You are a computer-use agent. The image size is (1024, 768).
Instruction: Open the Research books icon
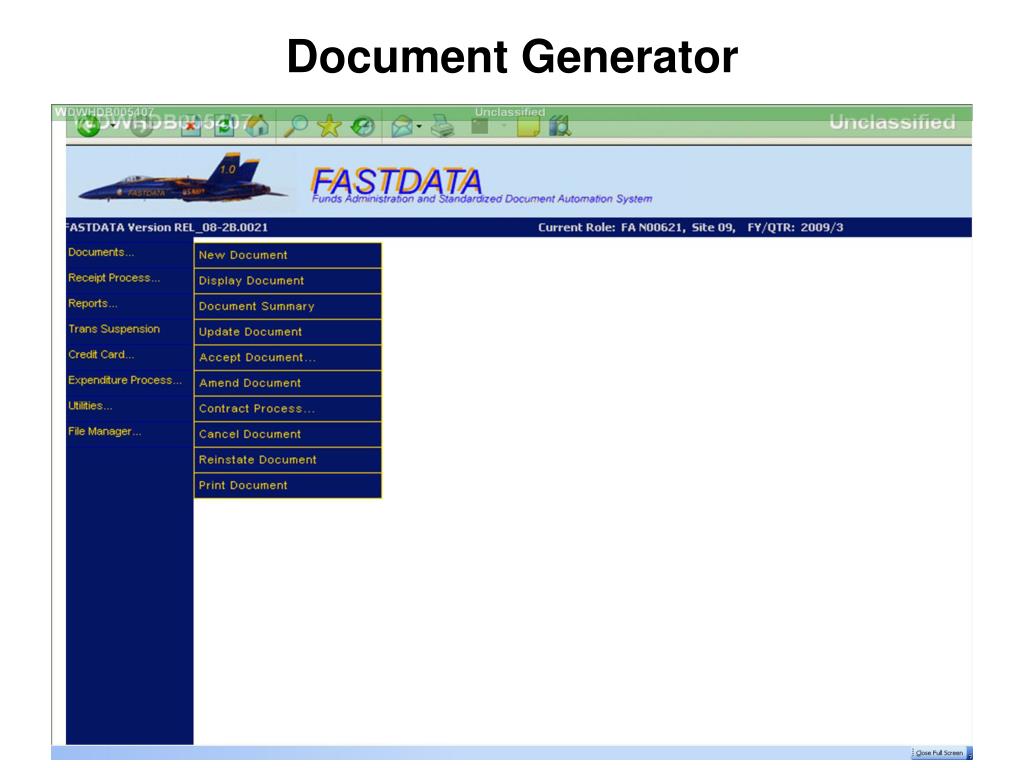560,126
